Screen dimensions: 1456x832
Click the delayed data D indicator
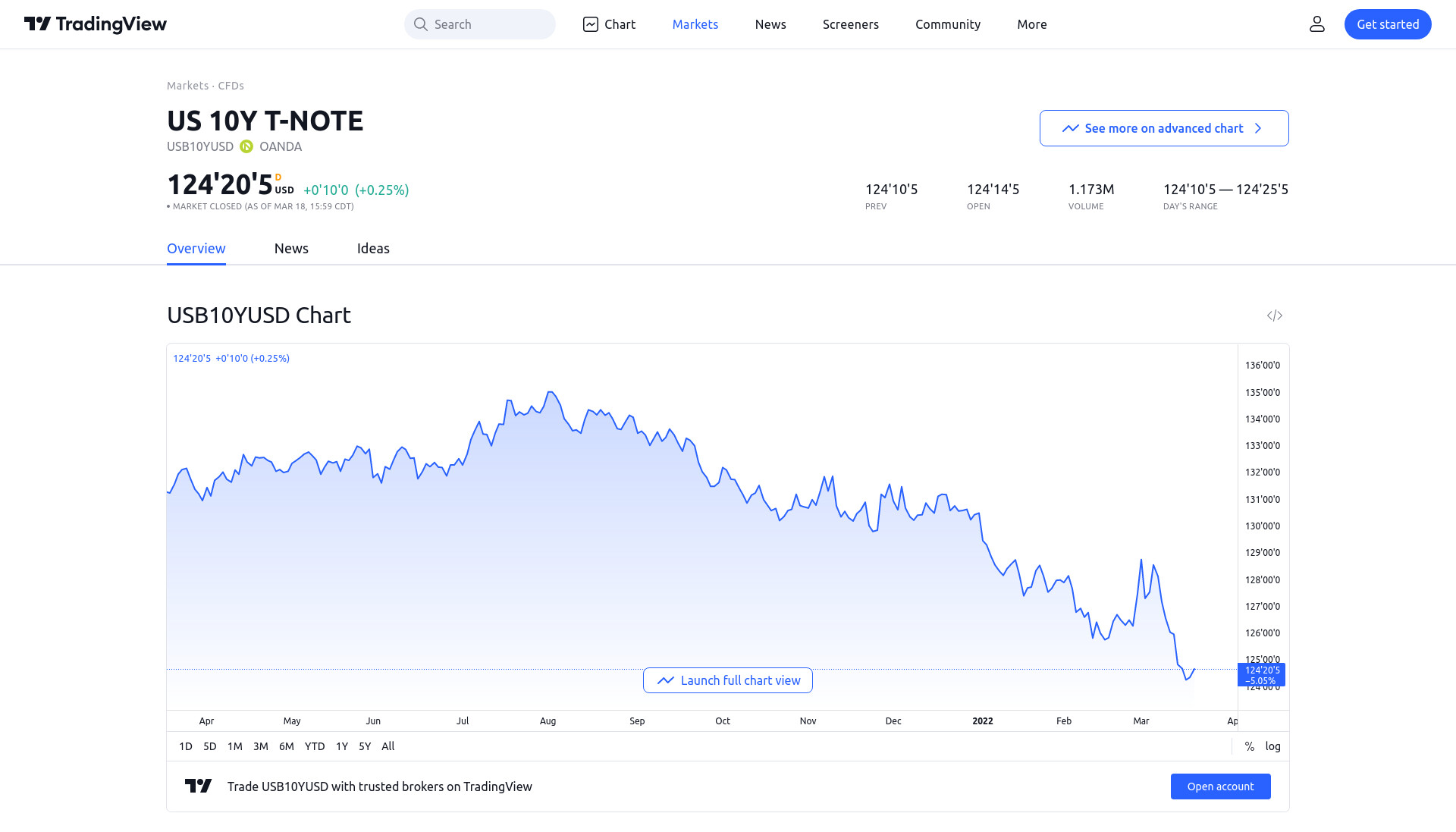[x=278, y=177]
